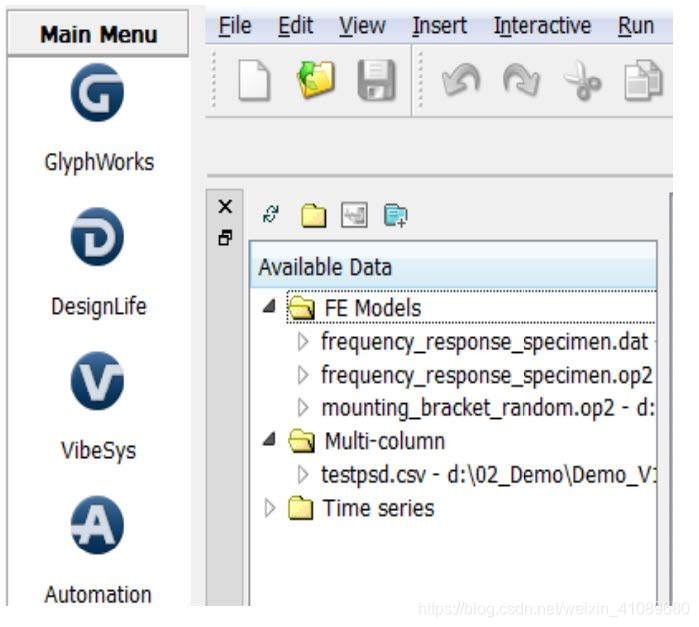Open the Edit menu
The width and height of the screenshot is (699, 627).
[295, 26]
